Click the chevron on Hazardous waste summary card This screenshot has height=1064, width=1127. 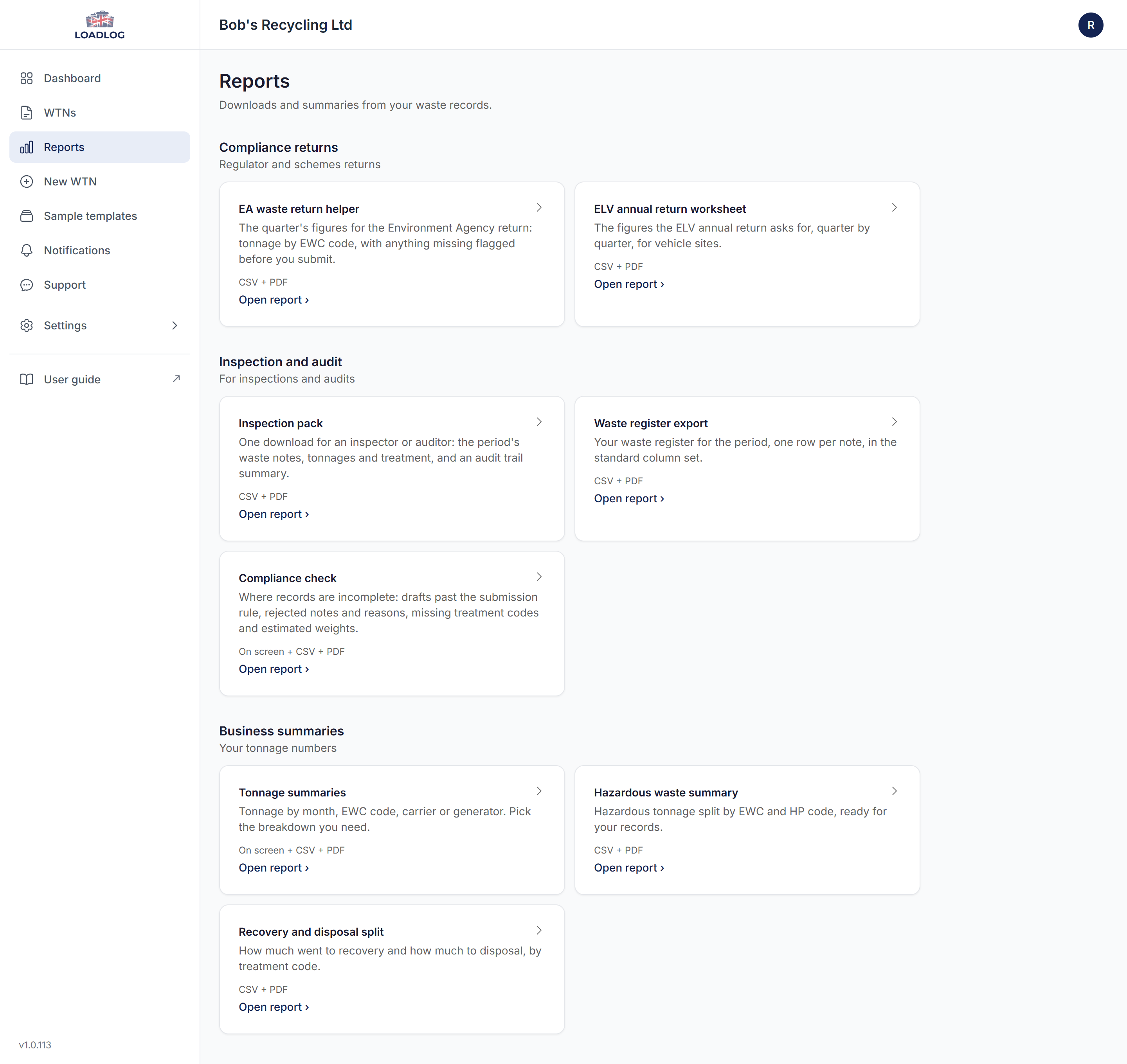[x=894, y=791]
